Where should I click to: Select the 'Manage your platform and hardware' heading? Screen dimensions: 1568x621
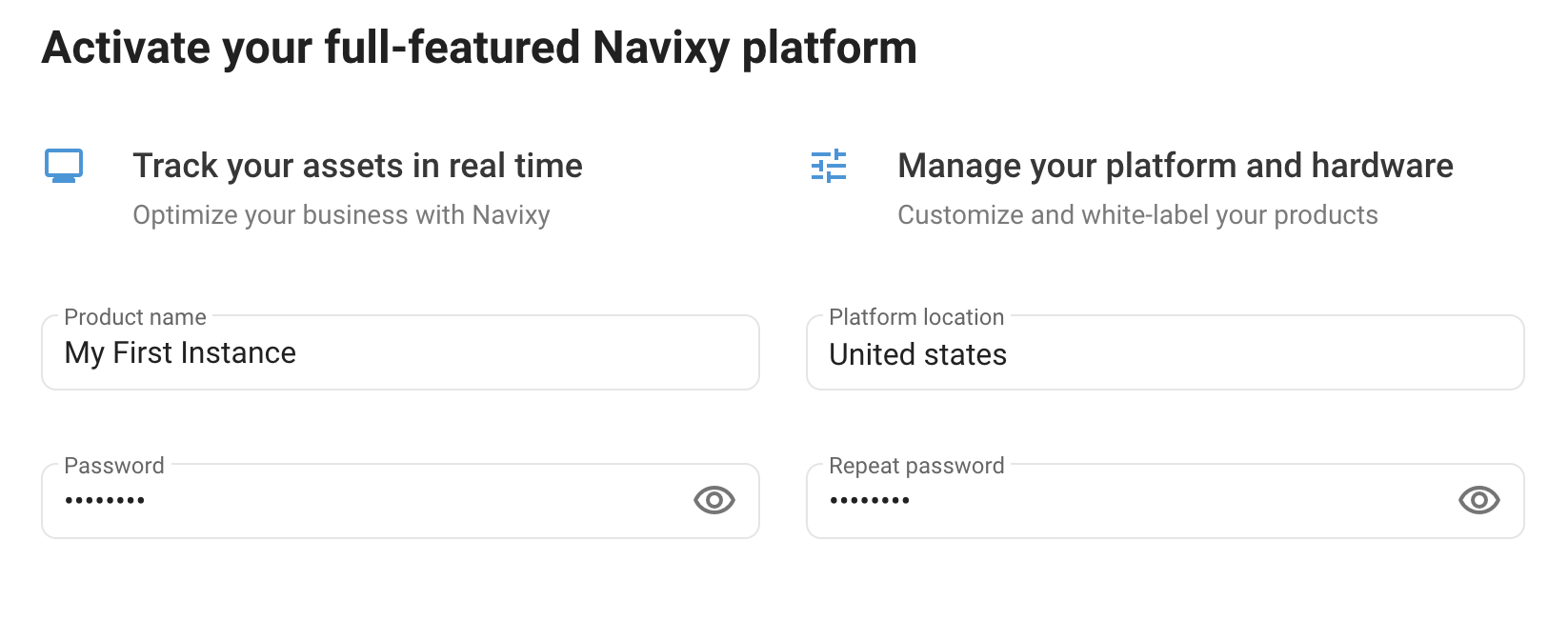tap(1176, 166)
